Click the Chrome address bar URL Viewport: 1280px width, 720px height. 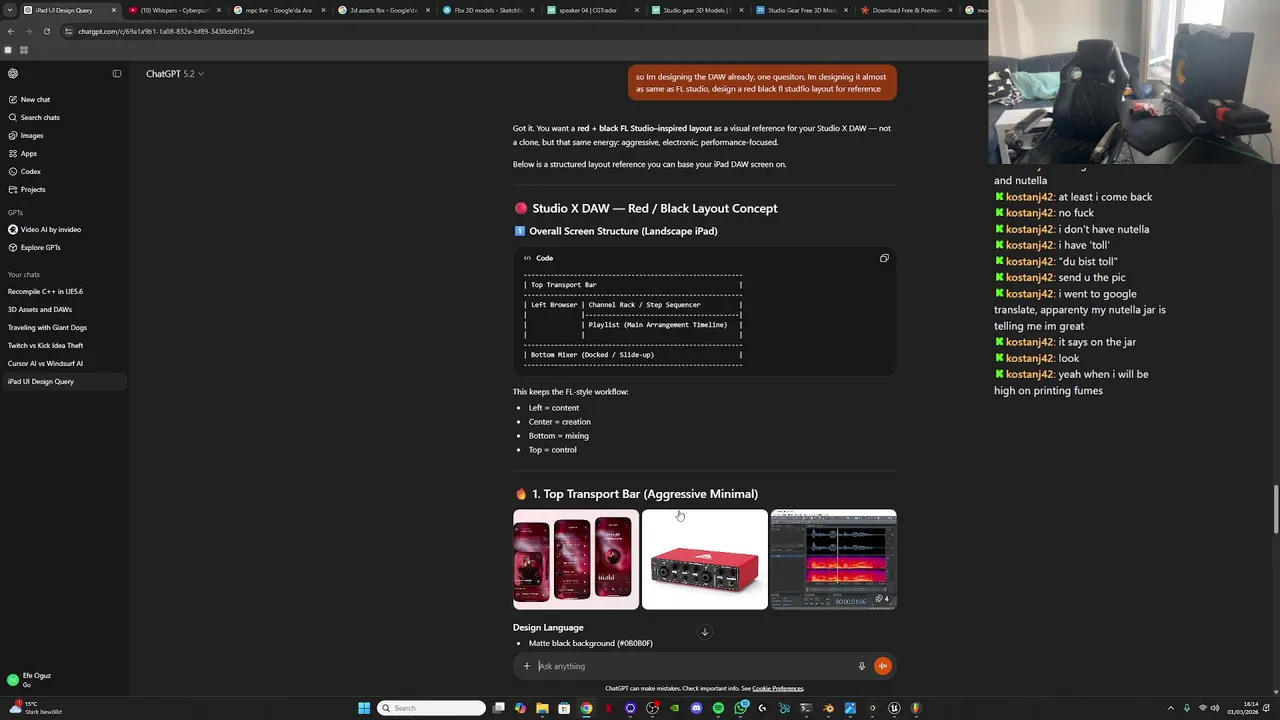(x=166, y=31)
